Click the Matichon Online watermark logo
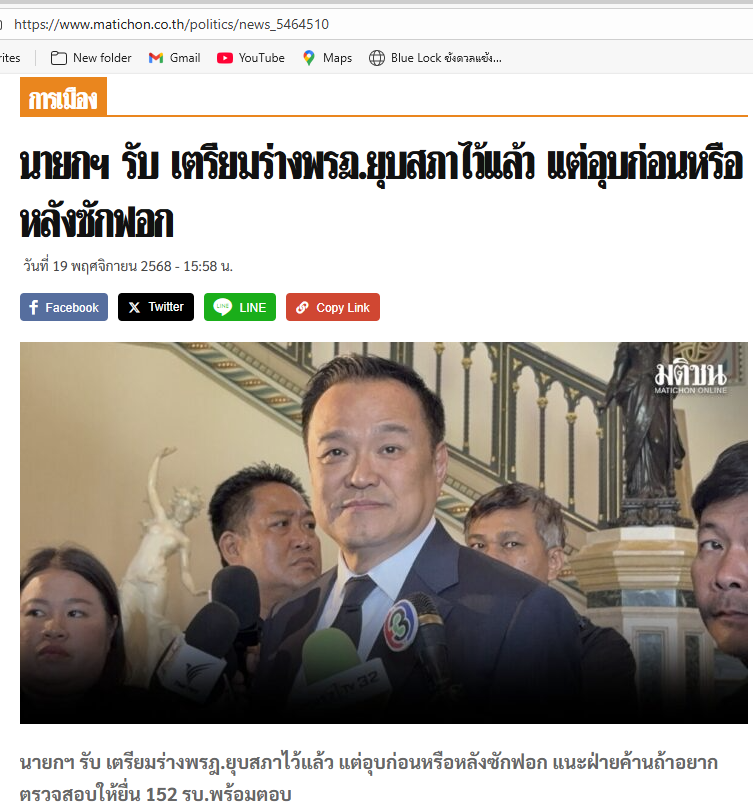 (691, 378)
